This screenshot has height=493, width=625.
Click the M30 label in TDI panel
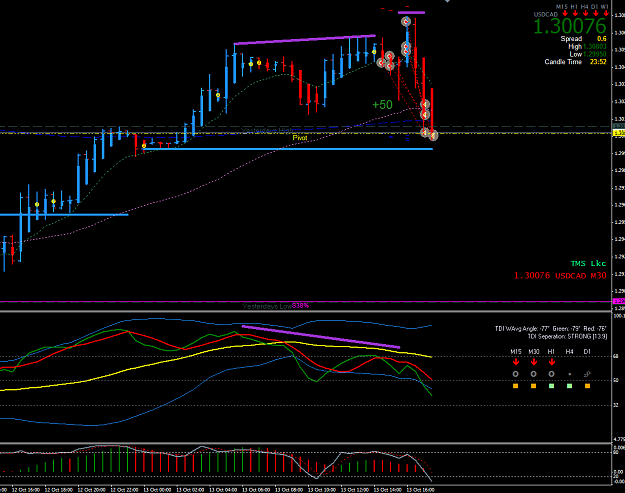point(534,352)
